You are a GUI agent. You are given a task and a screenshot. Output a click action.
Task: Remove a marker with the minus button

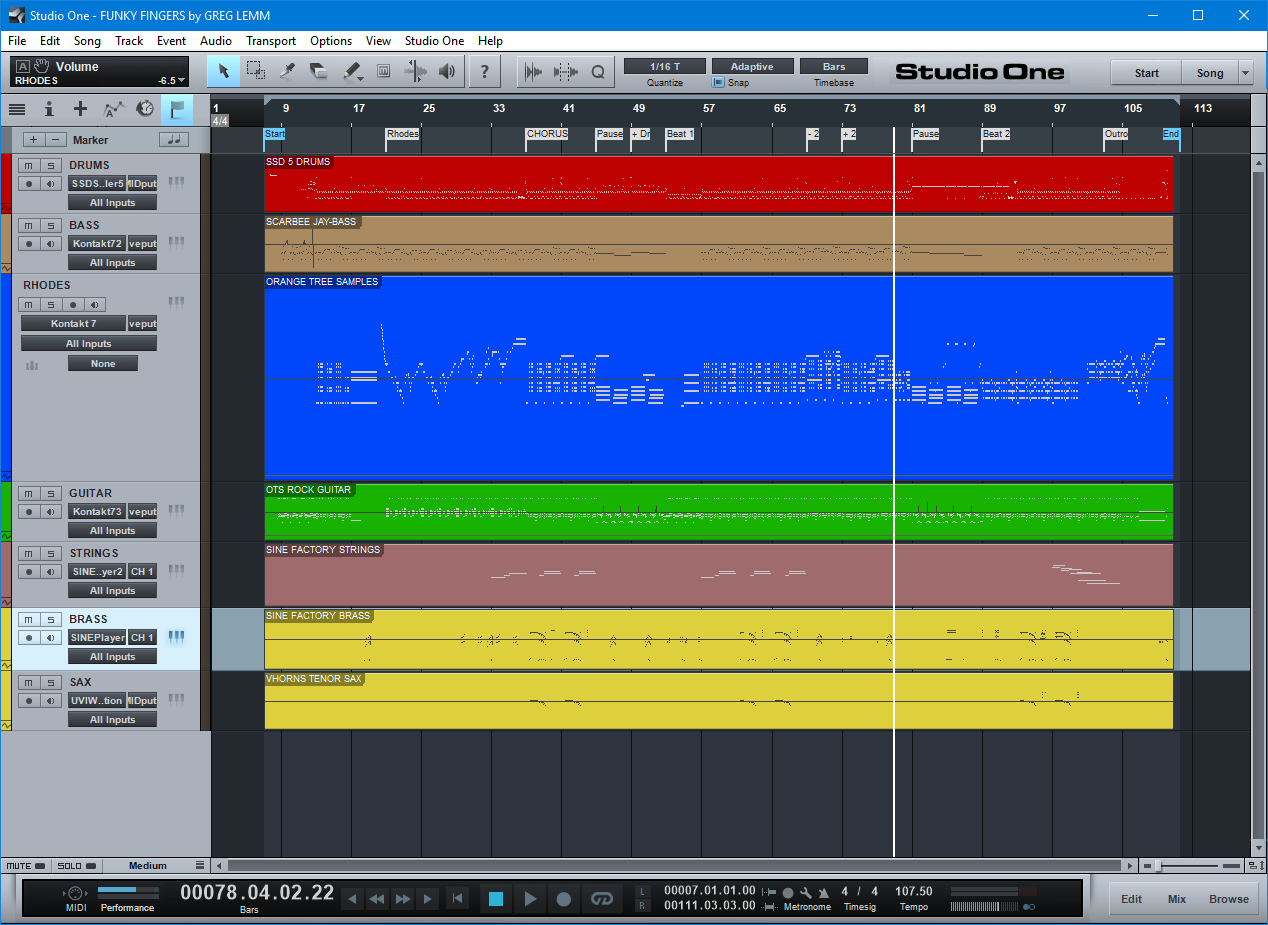click(x=57, y=140)
